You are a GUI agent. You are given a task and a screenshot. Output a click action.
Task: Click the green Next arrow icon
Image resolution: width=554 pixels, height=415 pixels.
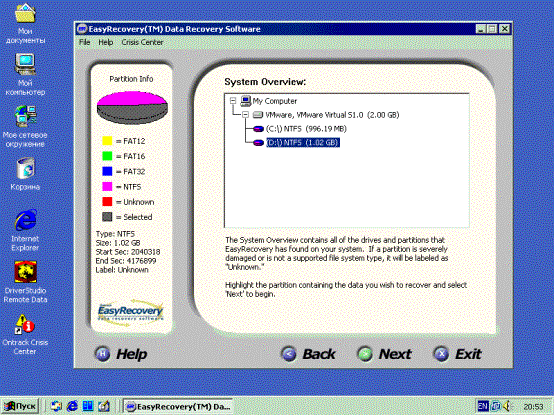click(x=365, y=354)
